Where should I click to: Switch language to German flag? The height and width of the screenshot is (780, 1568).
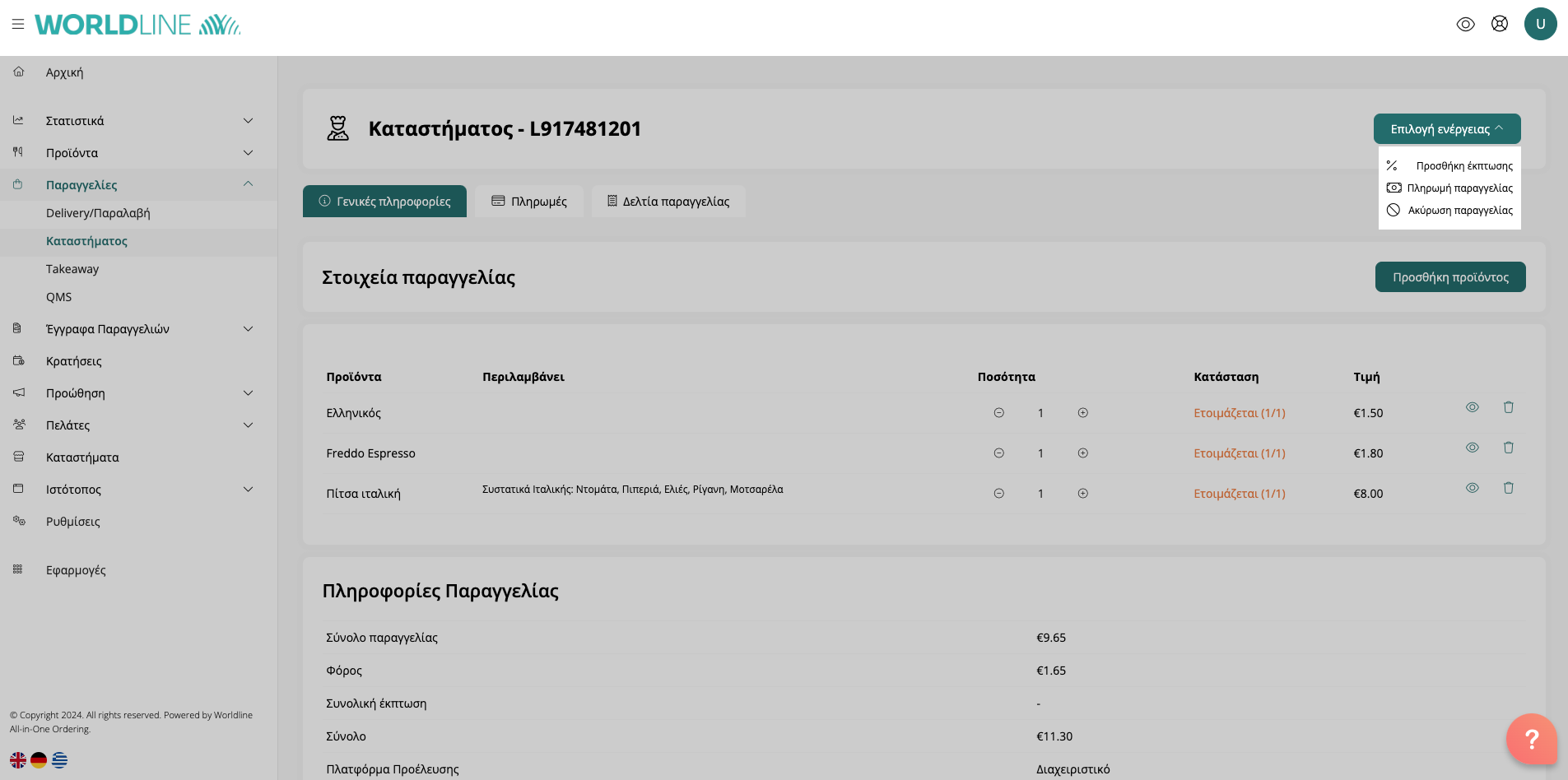(x=39, y=760)
